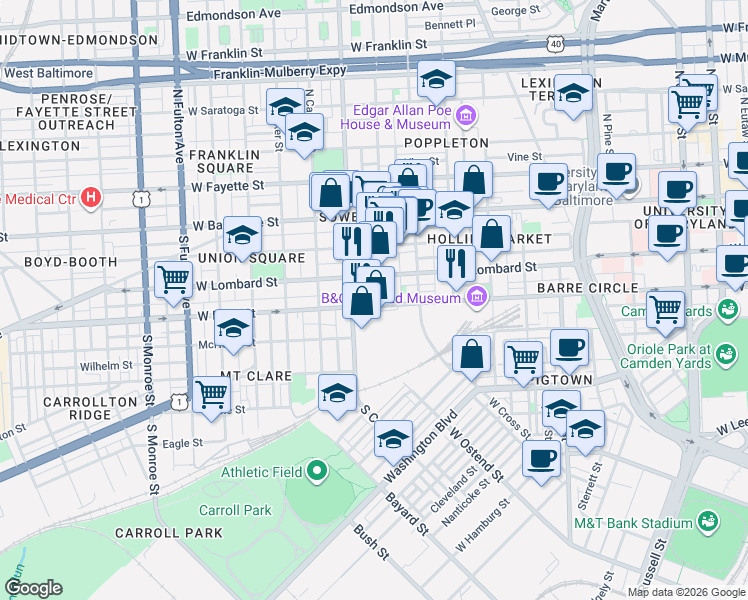This screenshot has height=600, width=748.
Task: Select the shopping bag marker at Hollins Market
Action: pos(491,234)
